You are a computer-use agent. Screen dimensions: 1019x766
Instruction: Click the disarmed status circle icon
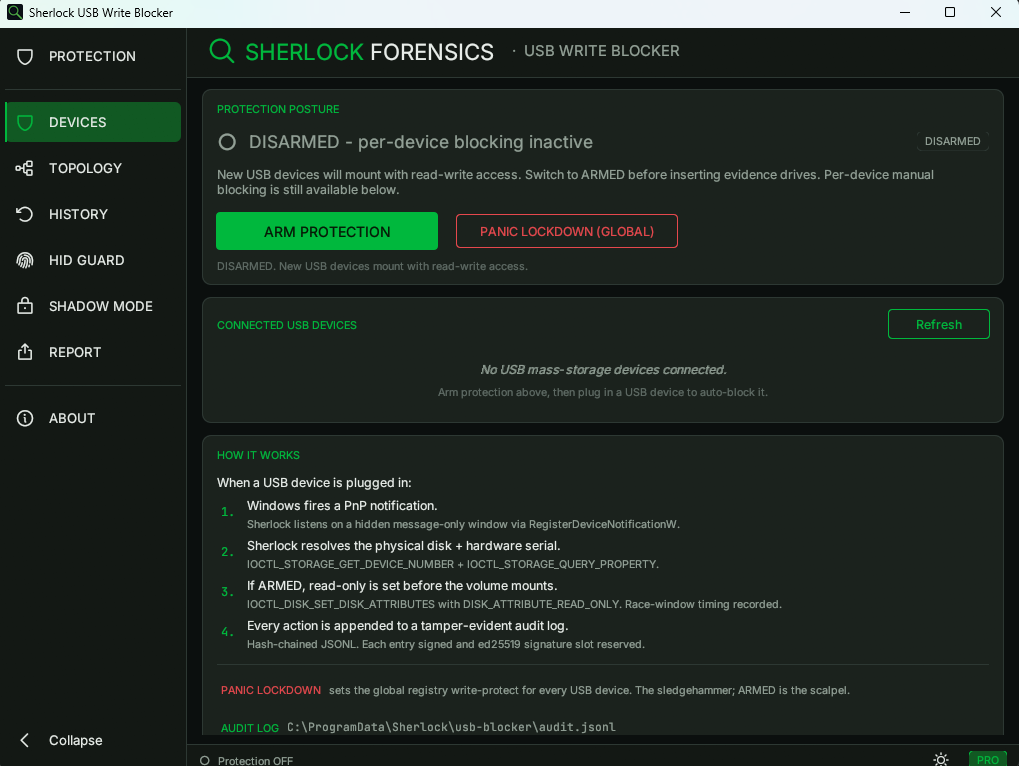coord(227,142)
